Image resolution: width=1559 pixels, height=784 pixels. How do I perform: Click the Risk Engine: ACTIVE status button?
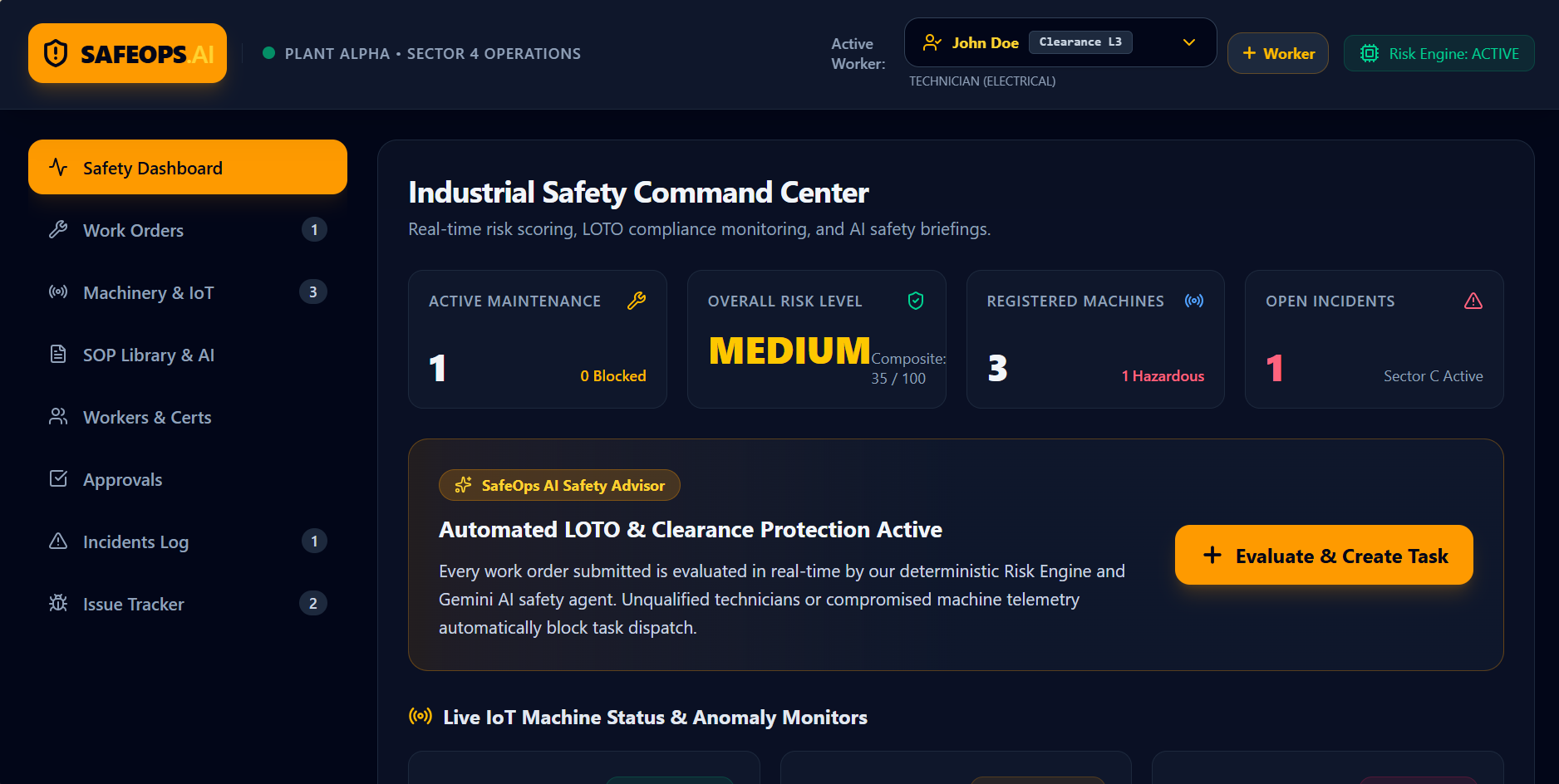tap(1439, 53)
